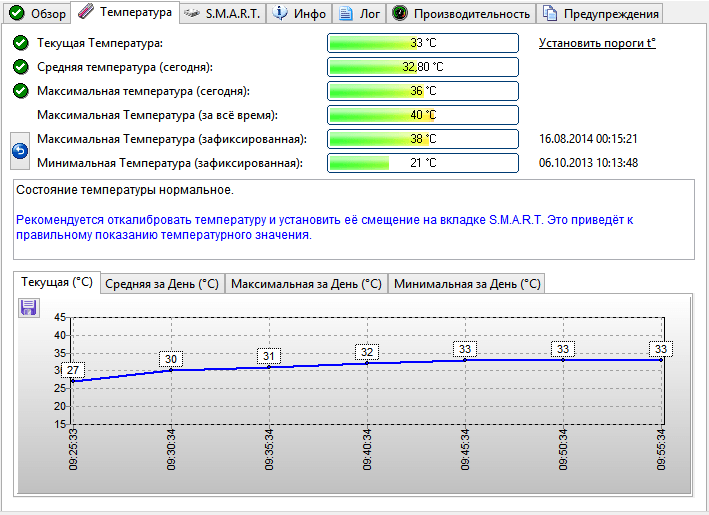The width and height of the screenshot is (709, 515).
Task: Click the chart data point labeled 31
Action: click(x=269, y=367)
